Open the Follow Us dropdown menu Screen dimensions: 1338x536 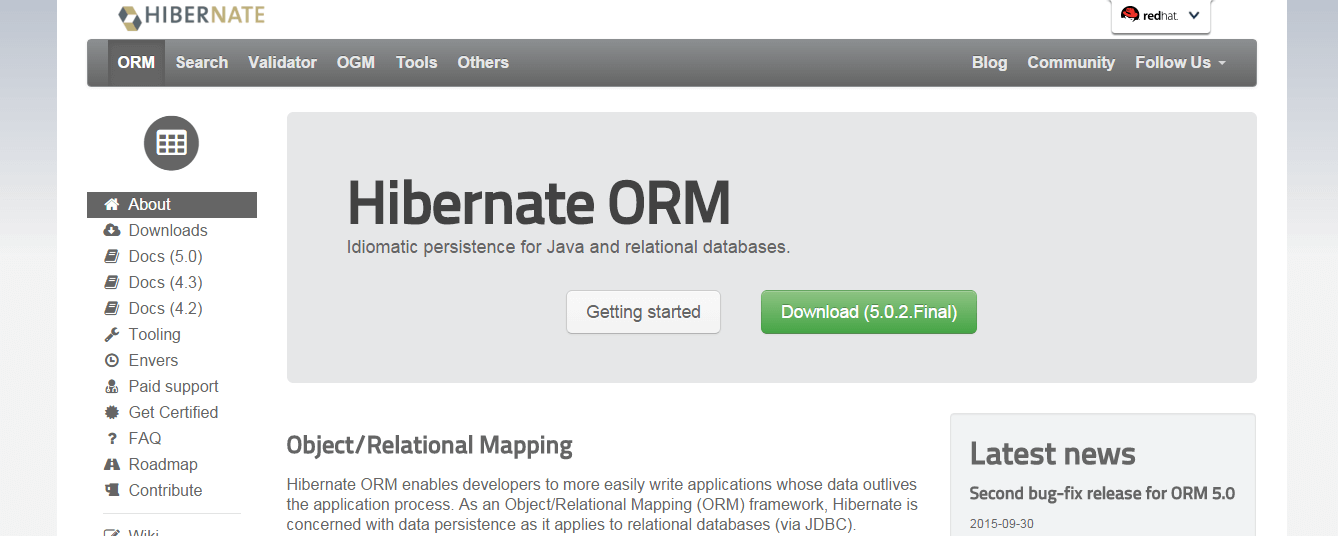coord(1181,62)
